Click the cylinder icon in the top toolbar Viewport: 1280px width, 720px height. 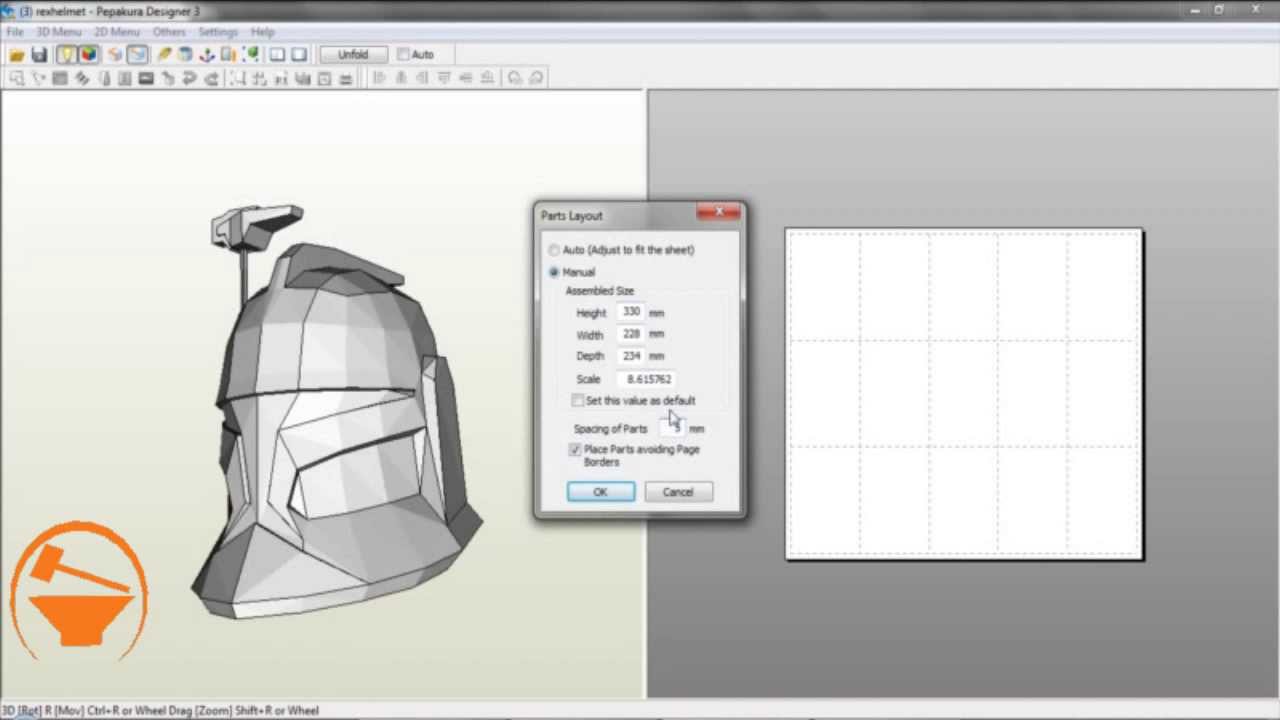(185, 55)
